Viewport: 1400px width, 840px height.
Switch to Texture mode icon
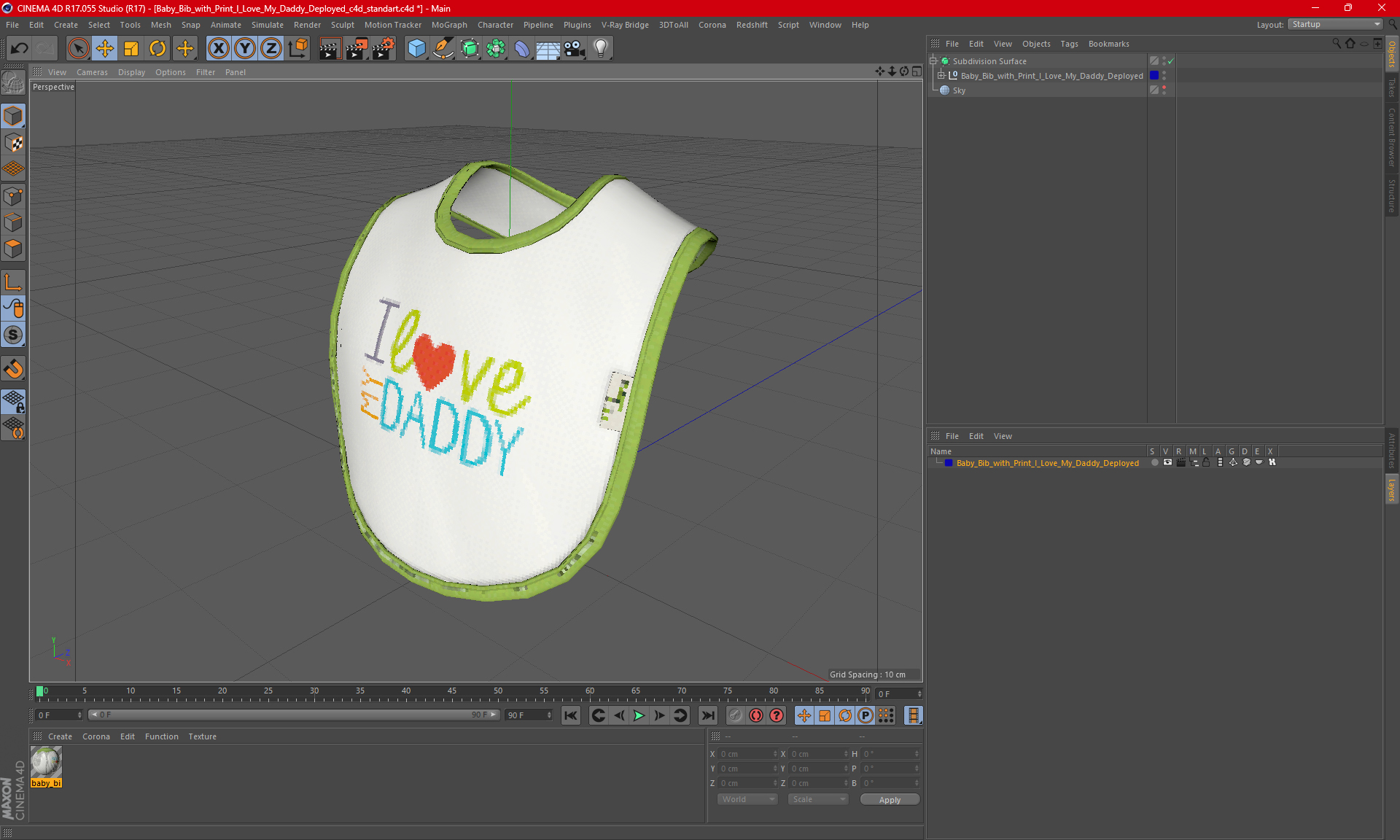13,143
